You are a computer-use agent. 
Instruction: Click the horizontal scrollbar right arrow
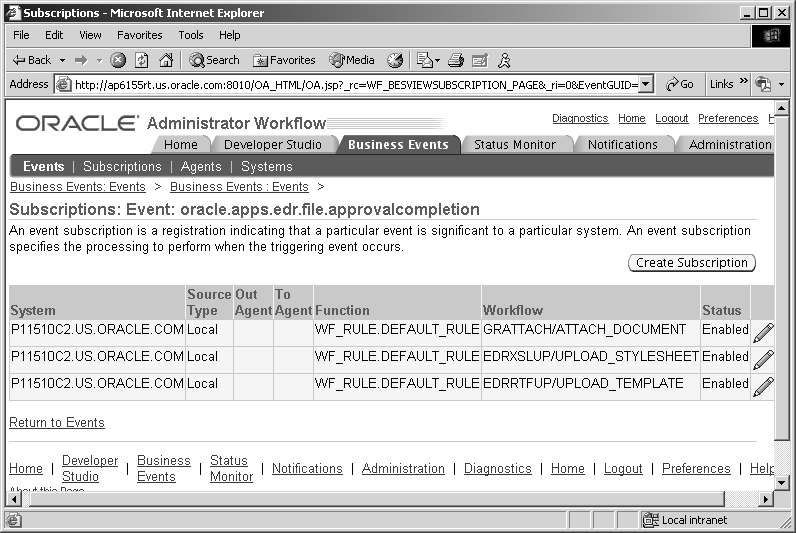coord(767,499)
